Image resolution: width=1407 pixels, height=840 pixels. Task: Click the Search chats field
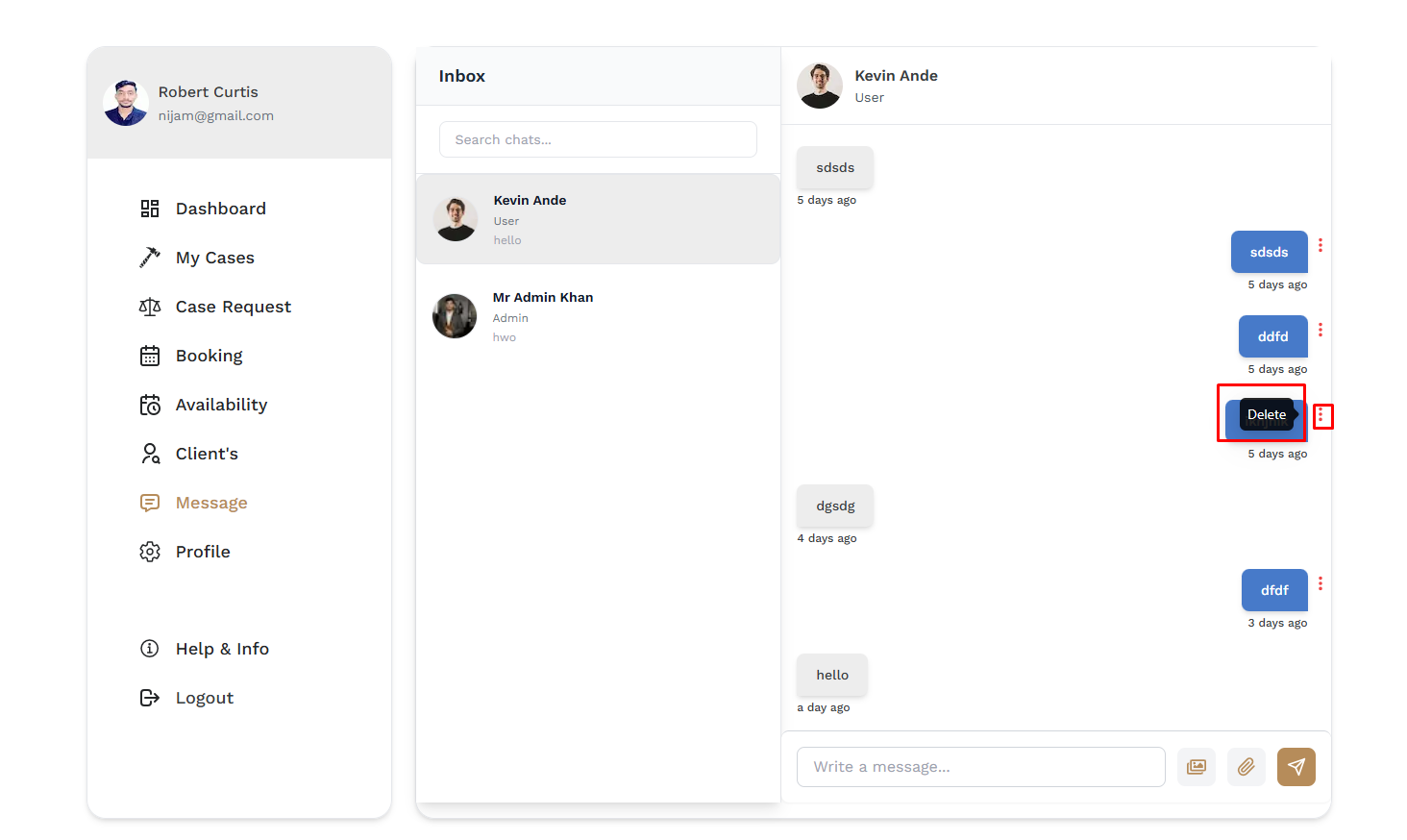tap(598, 139)
